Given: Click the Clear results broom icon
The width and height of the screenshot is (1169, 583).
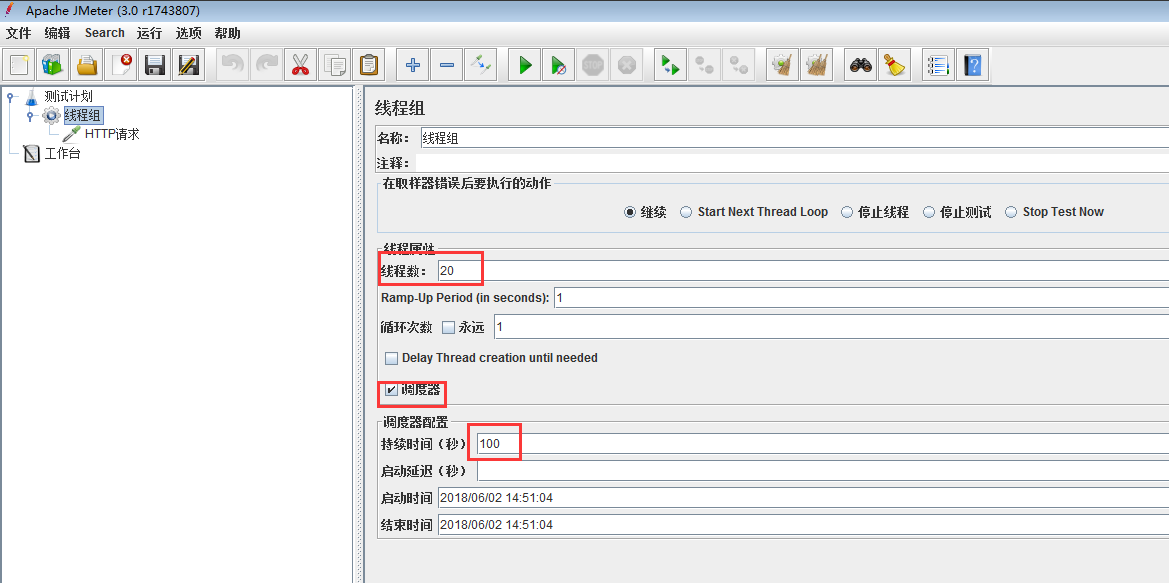Looking at the screenshot, I should point(782,65).
